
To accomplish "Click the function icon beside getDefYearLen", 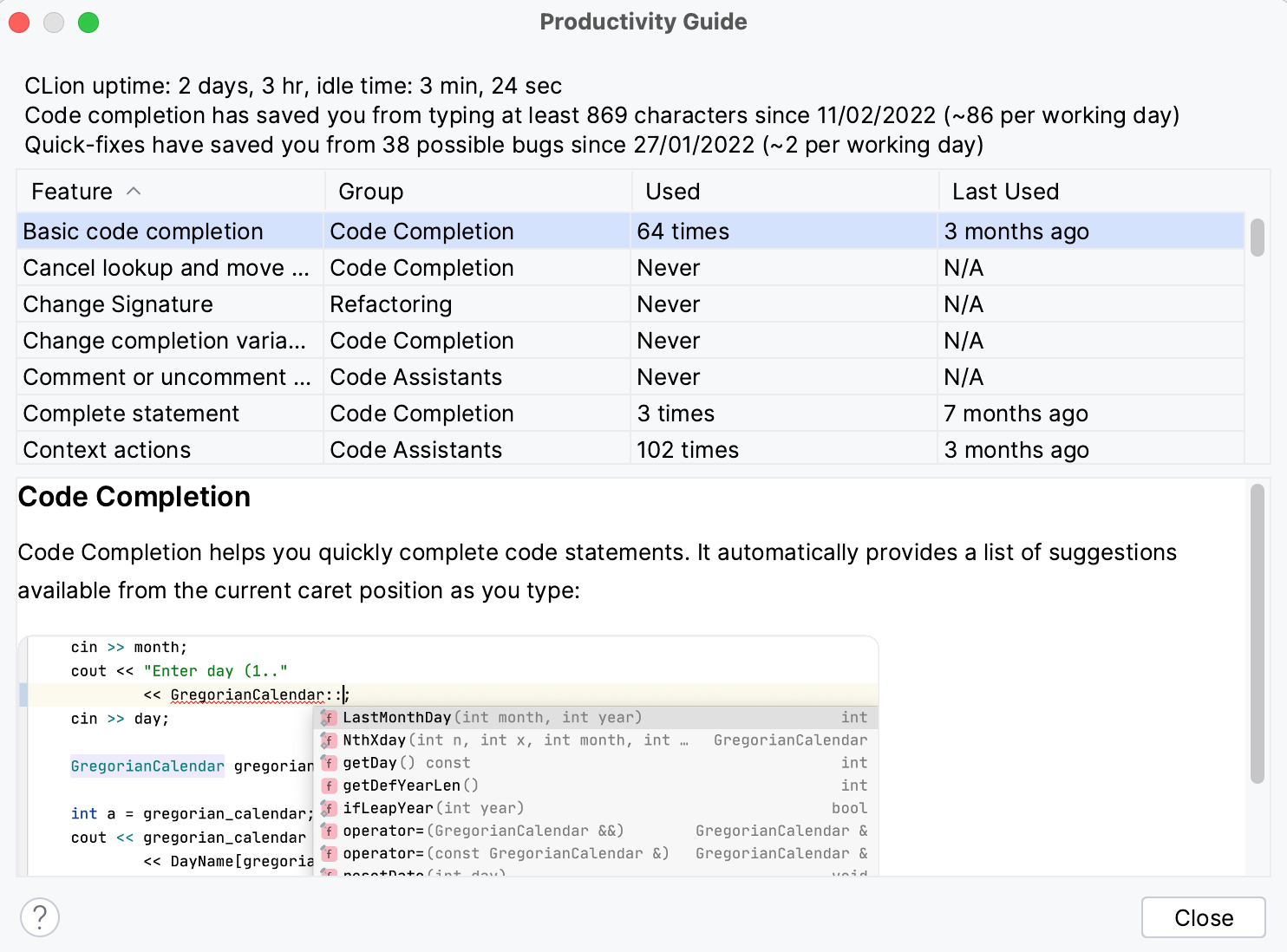I will tap(329, 786).
